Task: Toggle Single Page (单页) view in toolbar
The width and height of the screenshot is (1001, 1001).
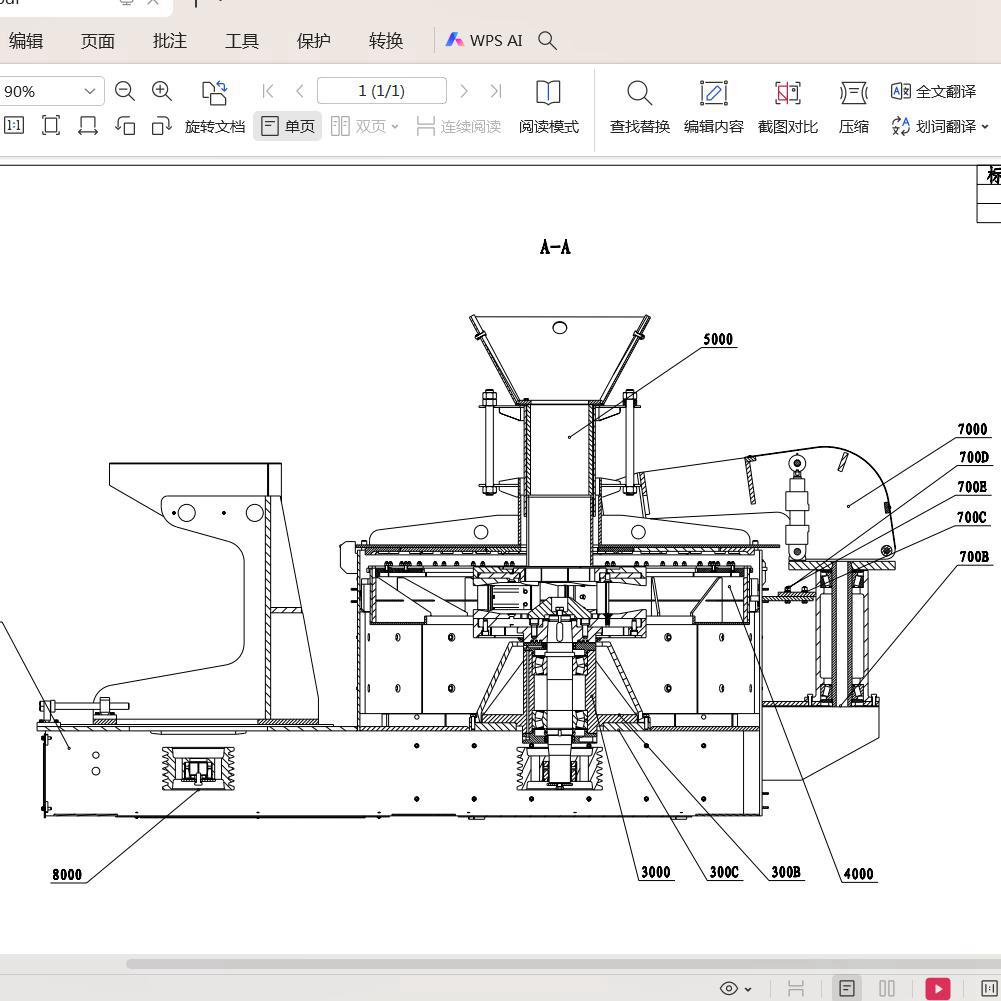Action: click(x=288, y=126)
